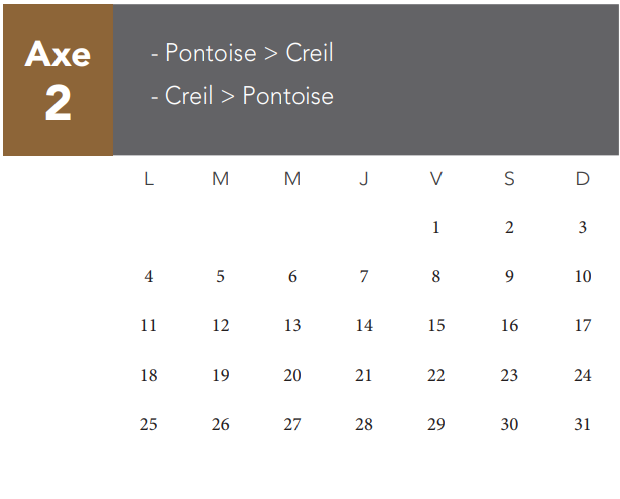Pick date 4 in the calendar
Screen dimensions: 620x499
(149, 276)
